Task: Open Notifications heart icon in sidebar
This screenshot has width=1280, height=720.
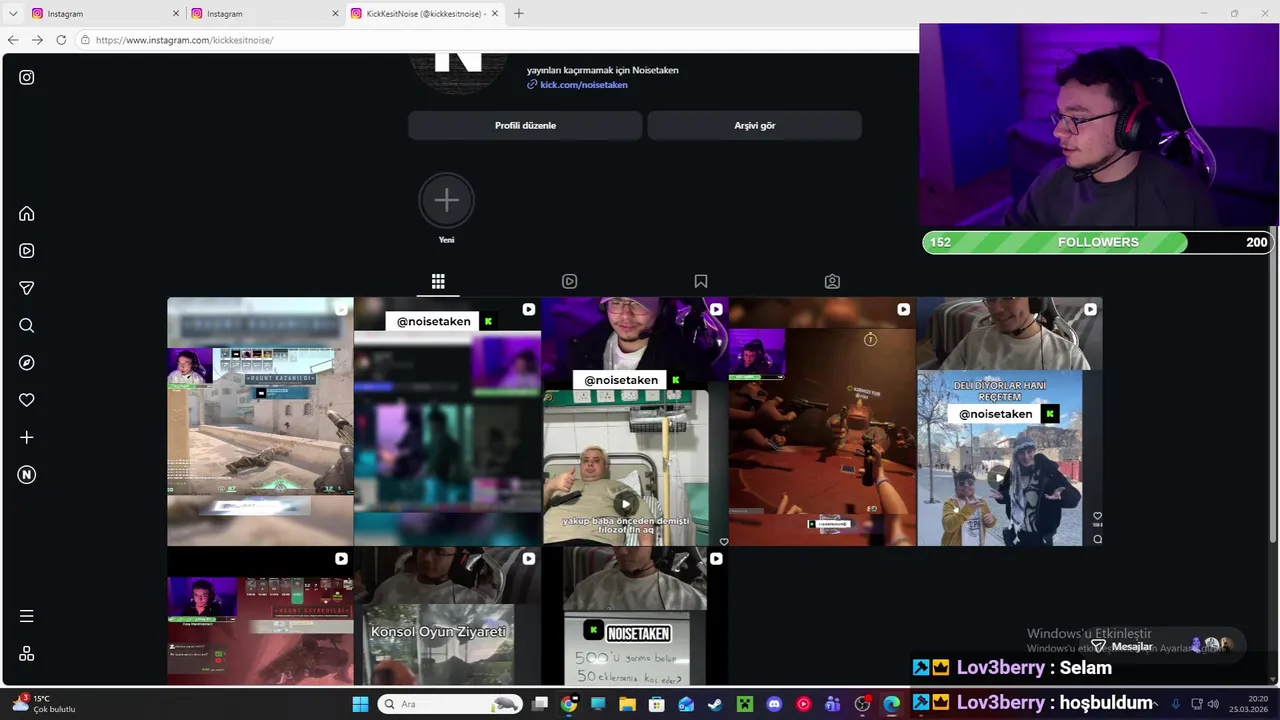Action: coord(27,400)
